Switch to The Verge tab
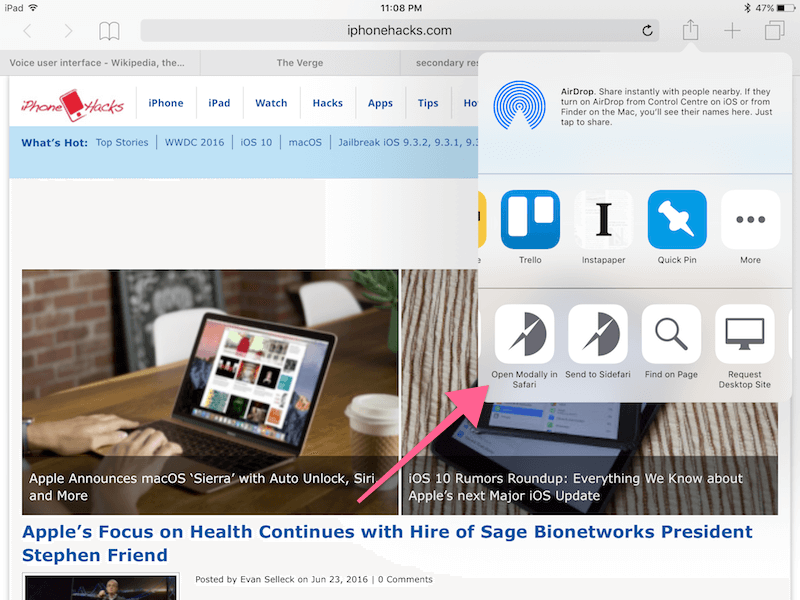This screenshot has height=600, width=800. click(x=300, y=63)
